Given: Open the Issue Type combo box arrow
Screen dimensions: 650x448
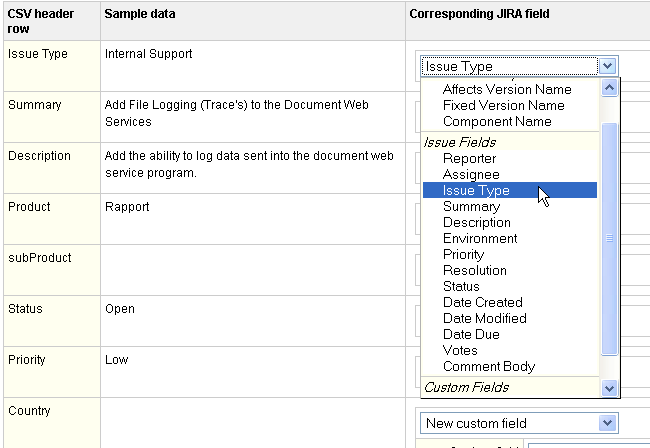Looking at the screenshot, I should (608, 66).
